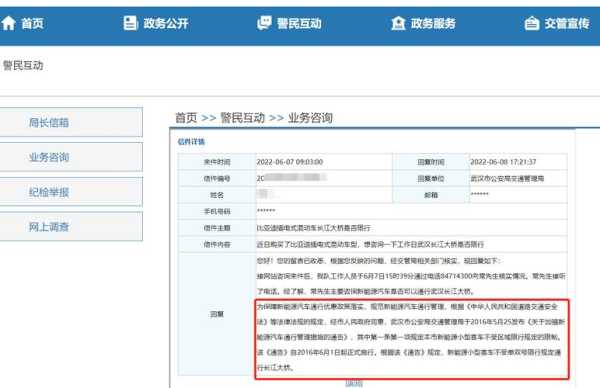The height and width of the screenshot is (388, 600).
Task: Click the 警民互动 chat icon
Action: 264,23
